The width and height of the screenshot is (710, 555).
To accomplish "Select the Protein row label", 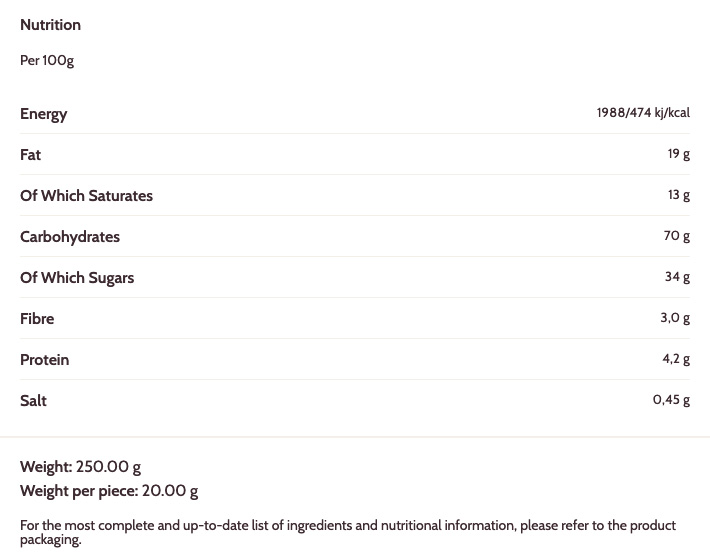I will (45, 360).
